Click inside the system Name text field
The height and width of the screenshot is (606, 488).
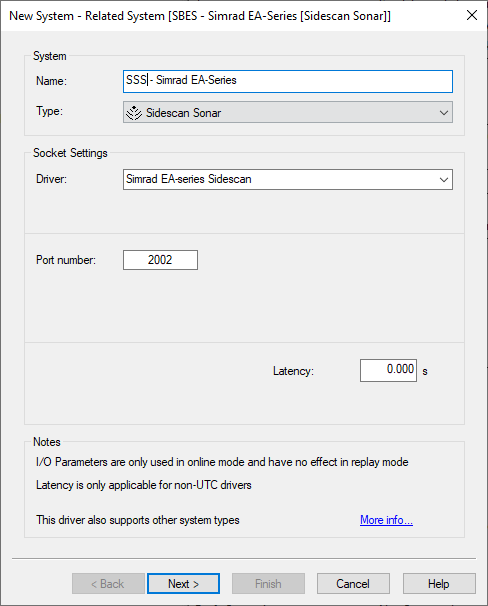tap(287, 81)
